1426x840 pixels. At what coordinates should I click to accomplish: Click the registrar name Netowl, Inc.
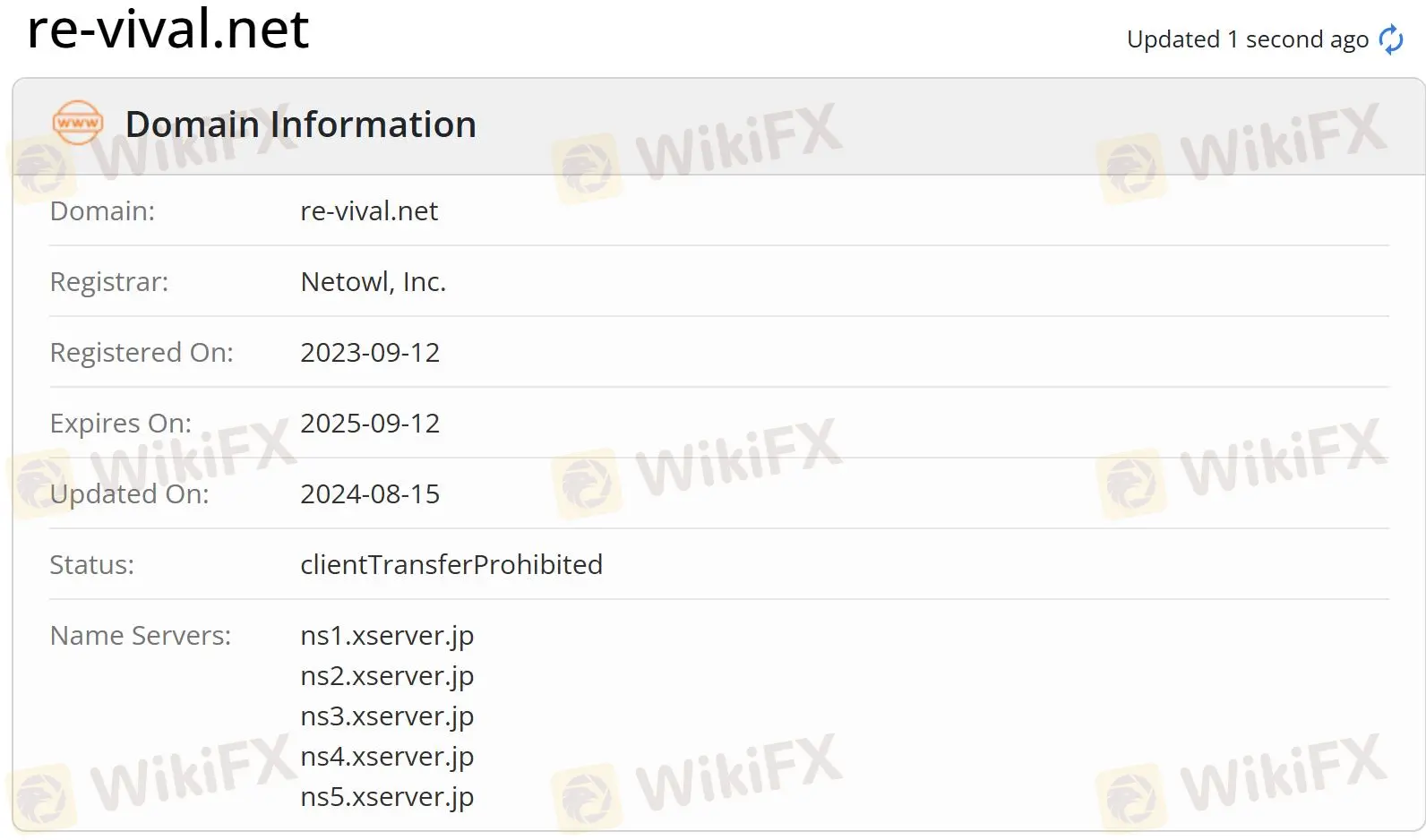[373, 281]
